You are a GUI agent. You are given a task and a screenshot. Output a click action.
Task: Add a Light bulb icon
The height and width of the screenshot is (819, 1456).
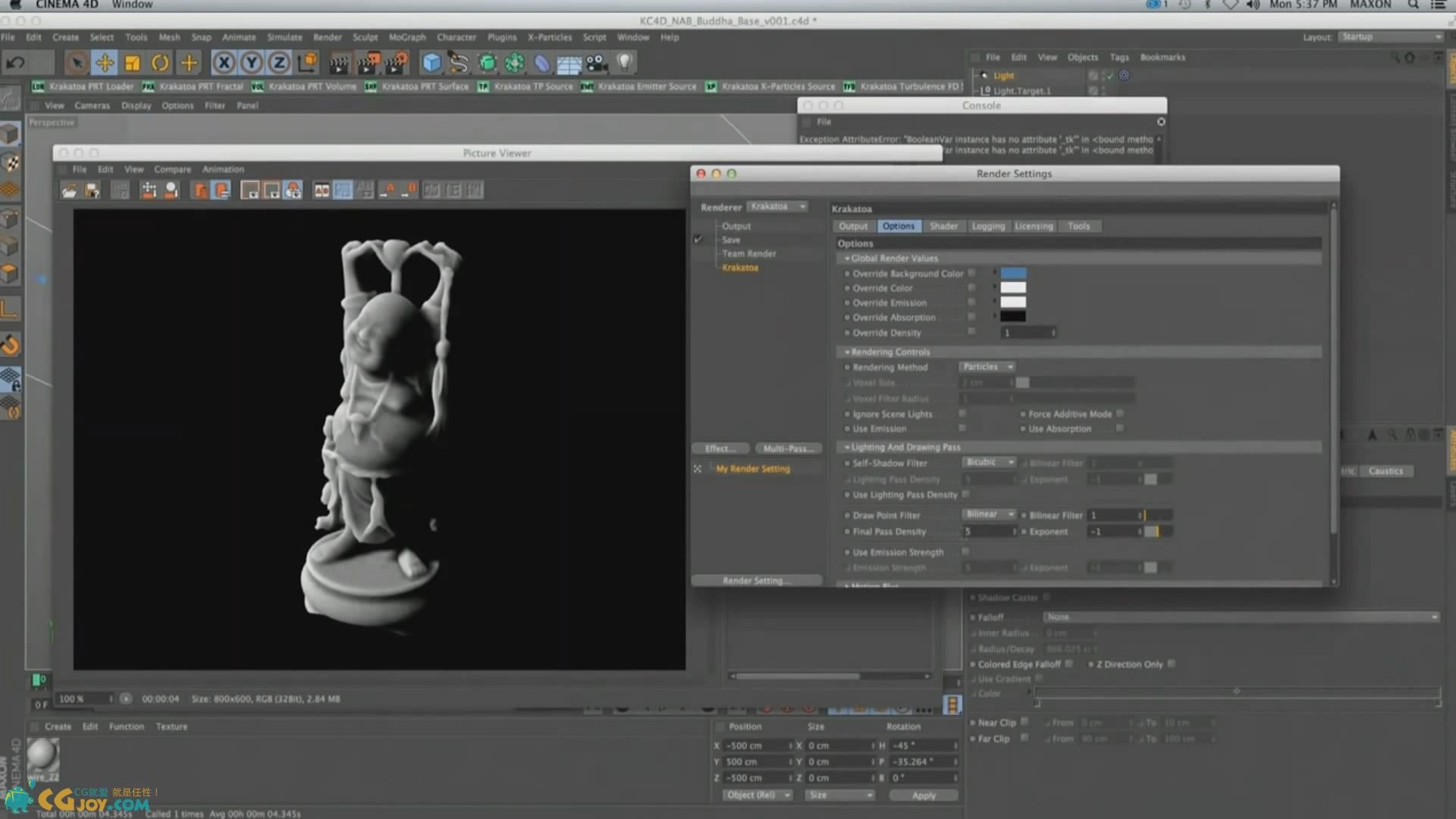(x=624, y=63)
